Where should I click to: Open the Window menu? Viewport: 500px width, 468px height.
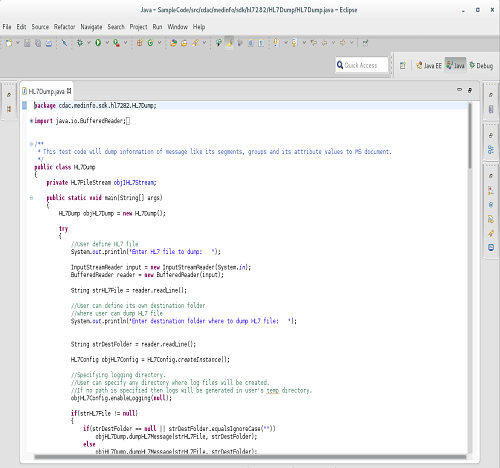coord(177,27)
